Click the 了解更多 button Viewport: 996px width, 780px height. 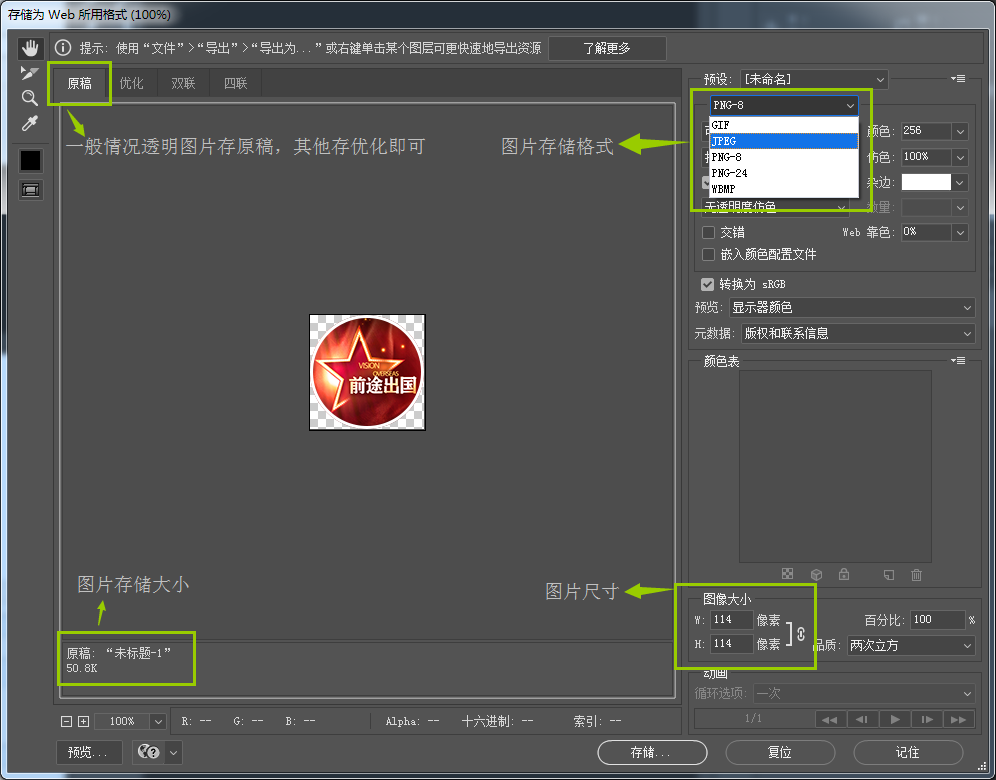tap(607, 48)
